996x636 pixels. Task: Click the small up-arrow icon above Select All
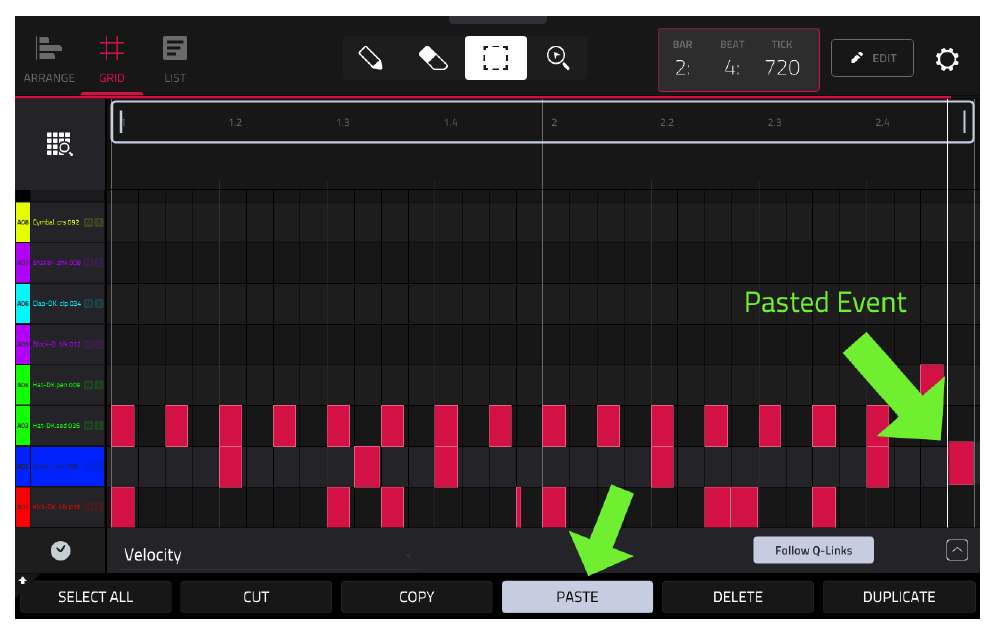23,580
